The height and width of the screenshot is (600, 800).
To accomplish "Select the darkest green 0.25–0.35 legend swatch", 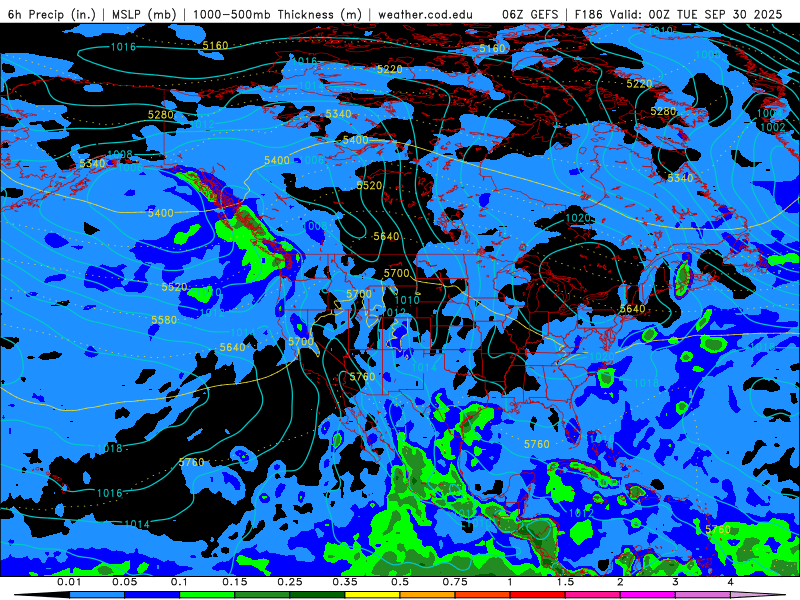I will [x=317, y=595].
